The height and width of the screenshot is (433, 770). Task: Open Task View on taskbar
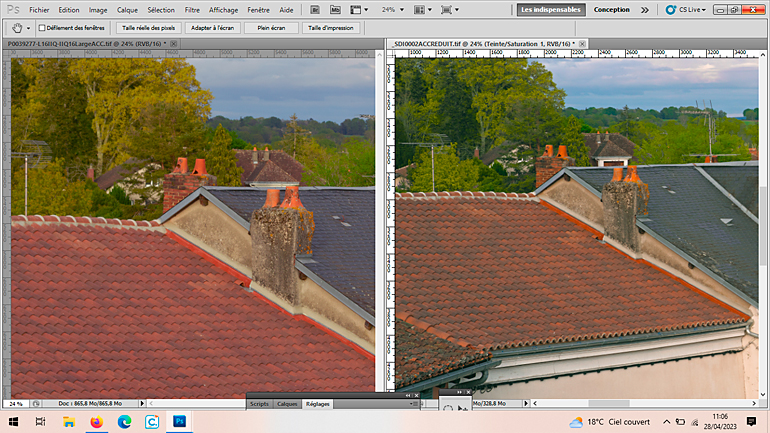(x=40, y=422)
